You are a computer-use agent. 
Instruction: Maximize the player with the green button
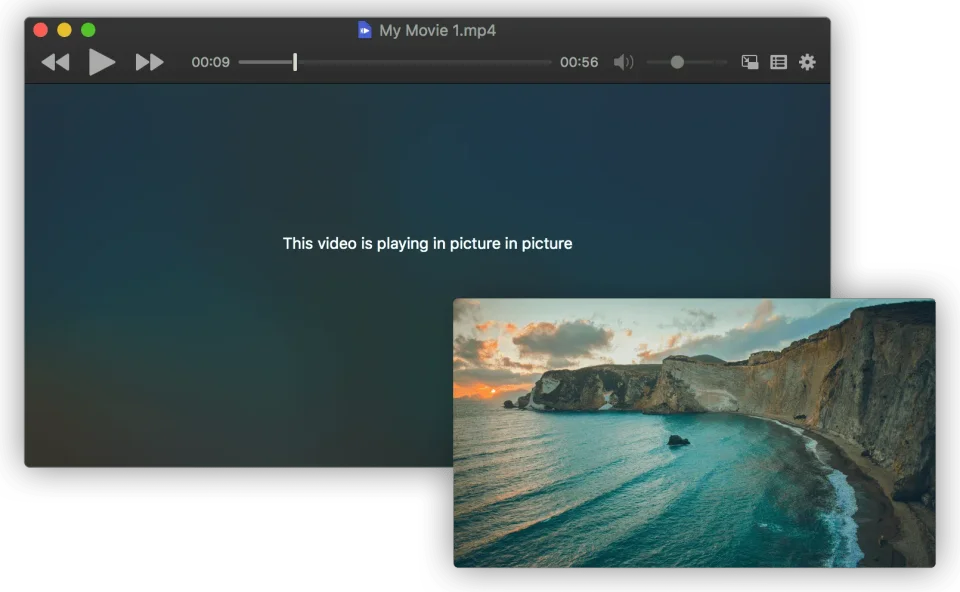pos(88,29)
